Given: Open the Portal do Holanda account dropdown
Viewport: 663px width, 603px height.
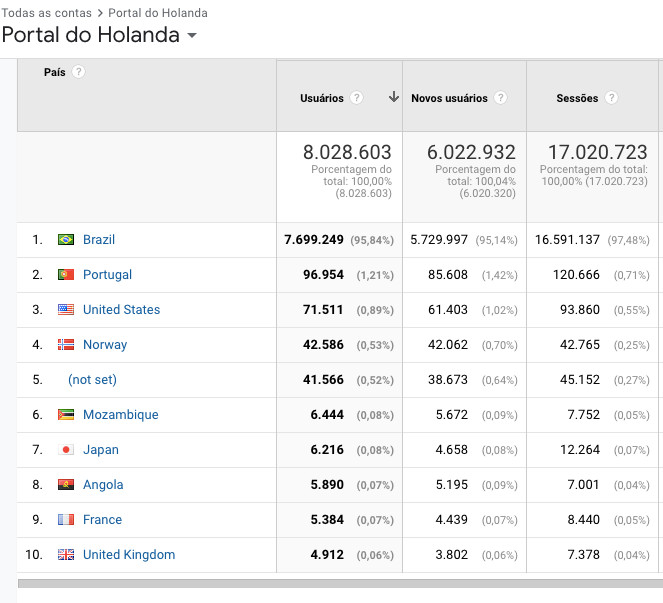Looking at the screenshot, I should click(191, 37).
